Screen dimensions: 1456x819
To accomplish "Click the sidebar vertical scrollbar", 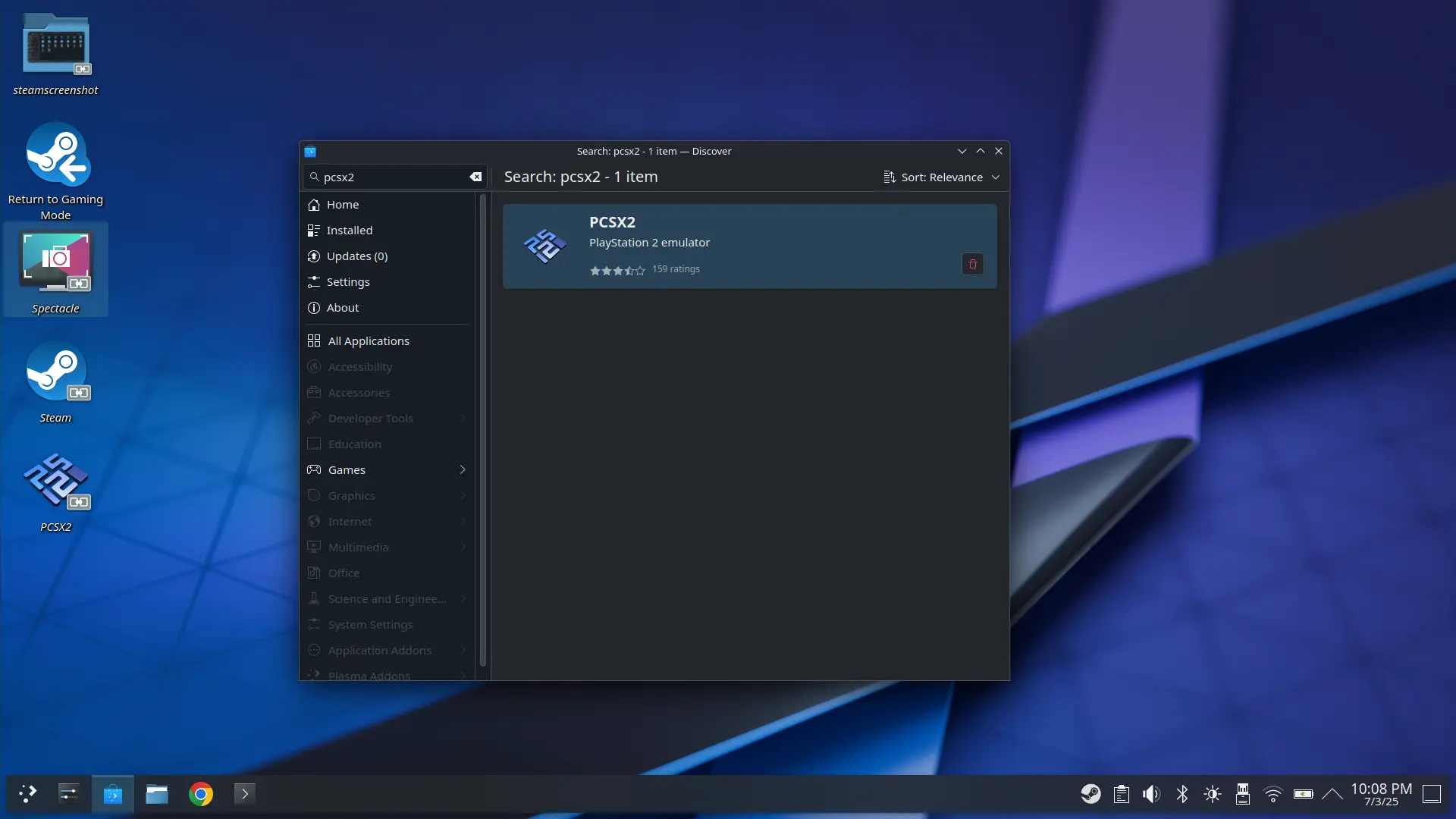I will (x=482, y=432).
